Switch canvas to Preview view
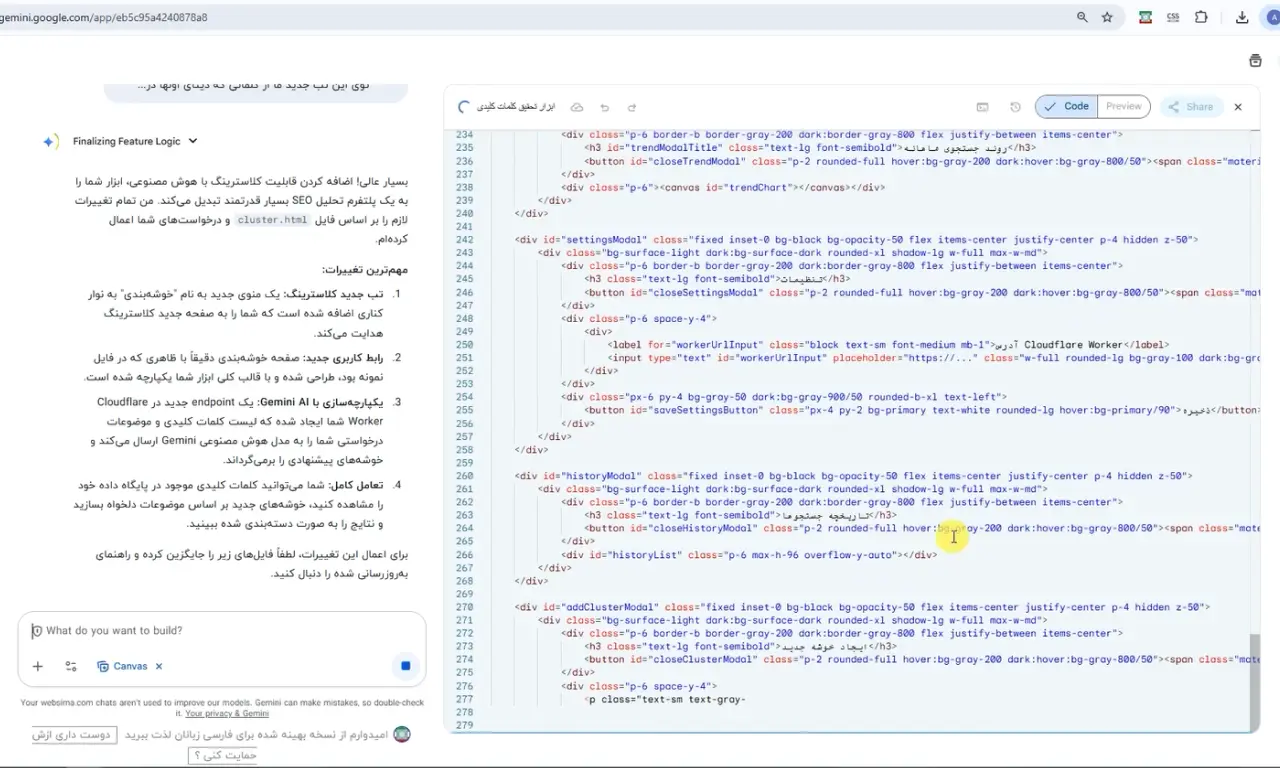Screen dimensions: 1280x768 (1123, 106)
